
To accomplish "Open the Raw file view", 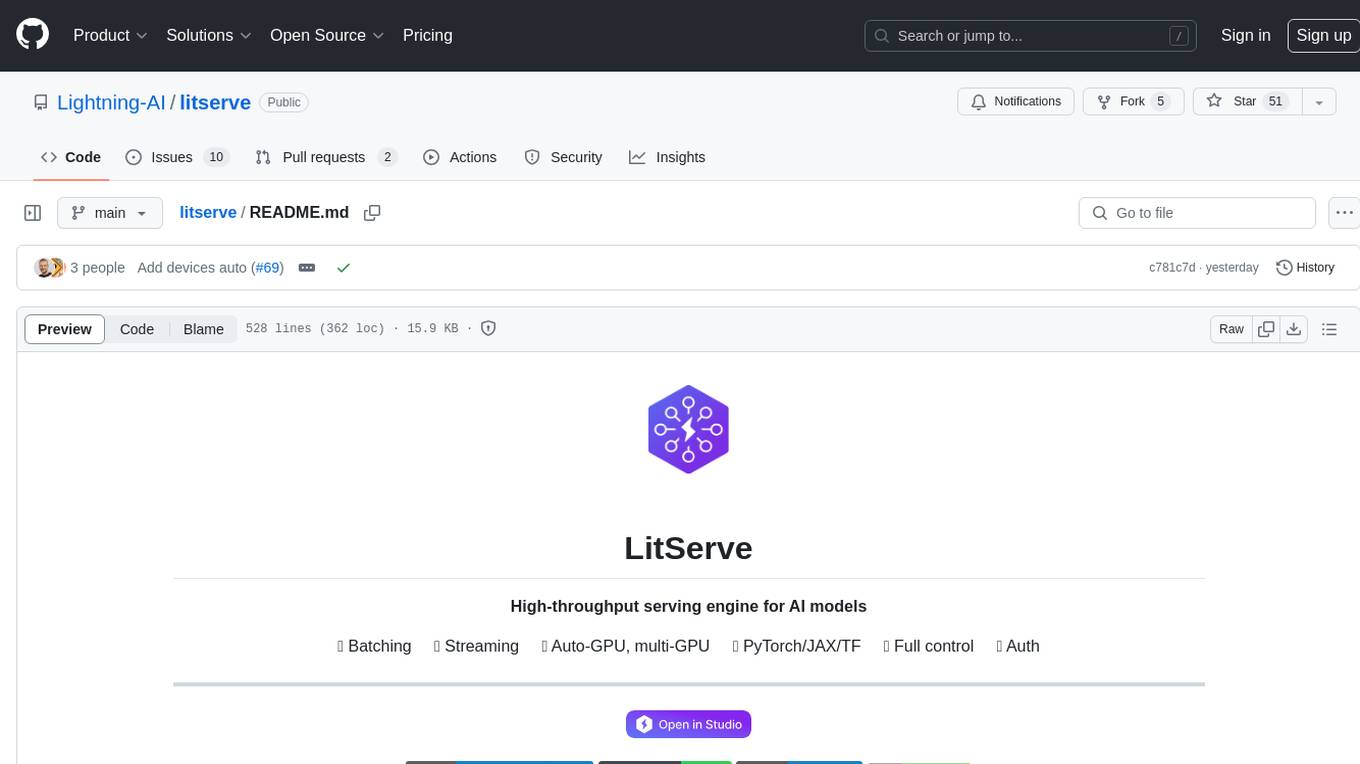I will tap(1231, 329).
